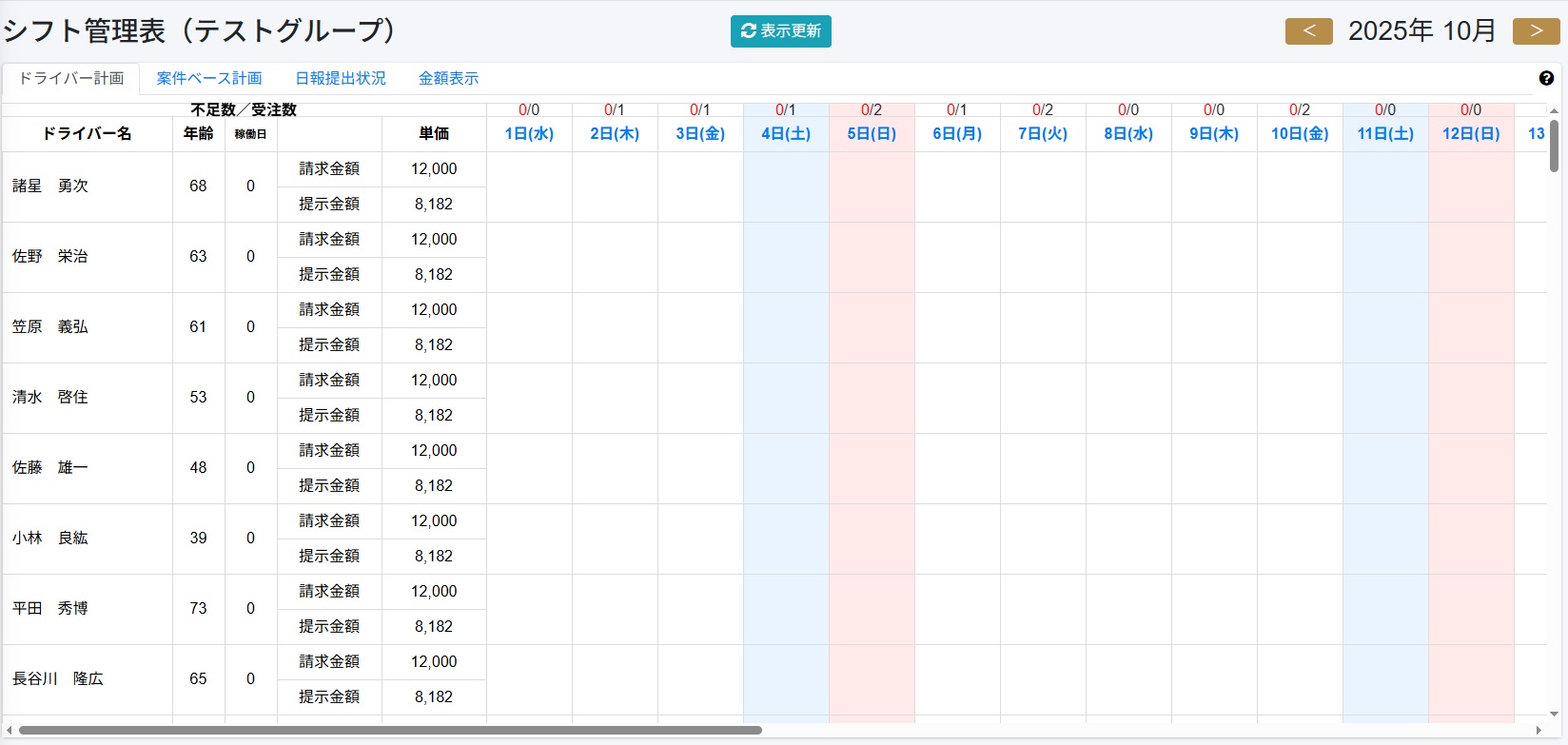Click the 10日(金) date header
The height and width of the screenshot is (745, 1568).
[1300, 134]
